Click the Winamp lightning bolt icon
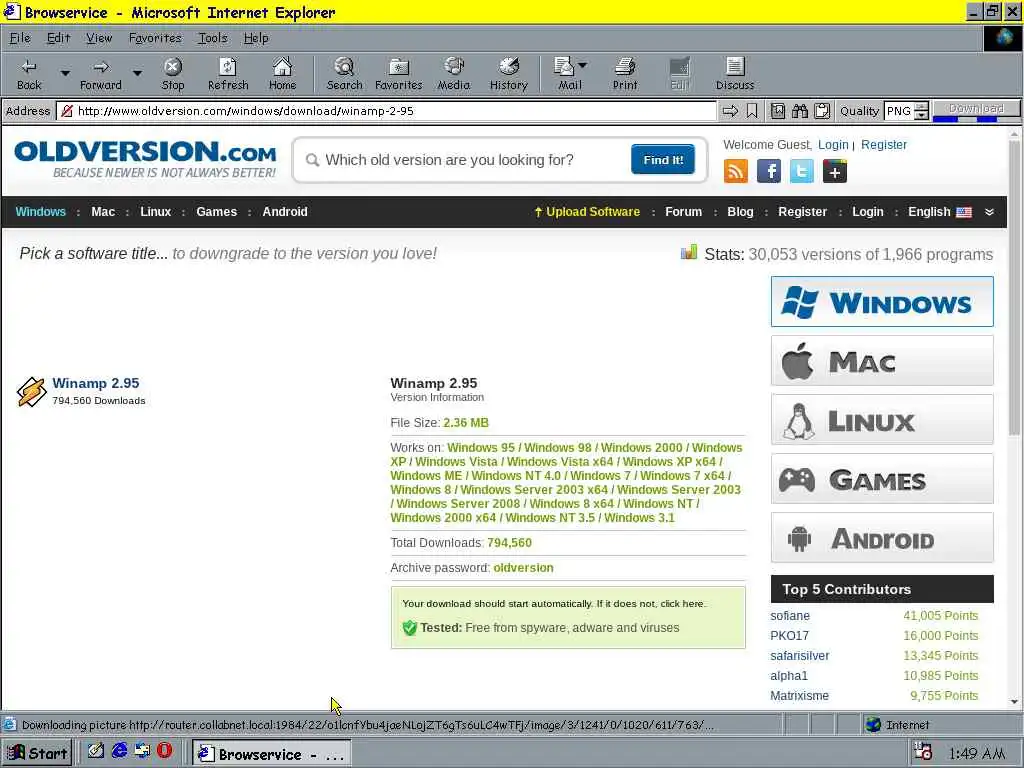 pyautogui.click(x=31, y=392)
